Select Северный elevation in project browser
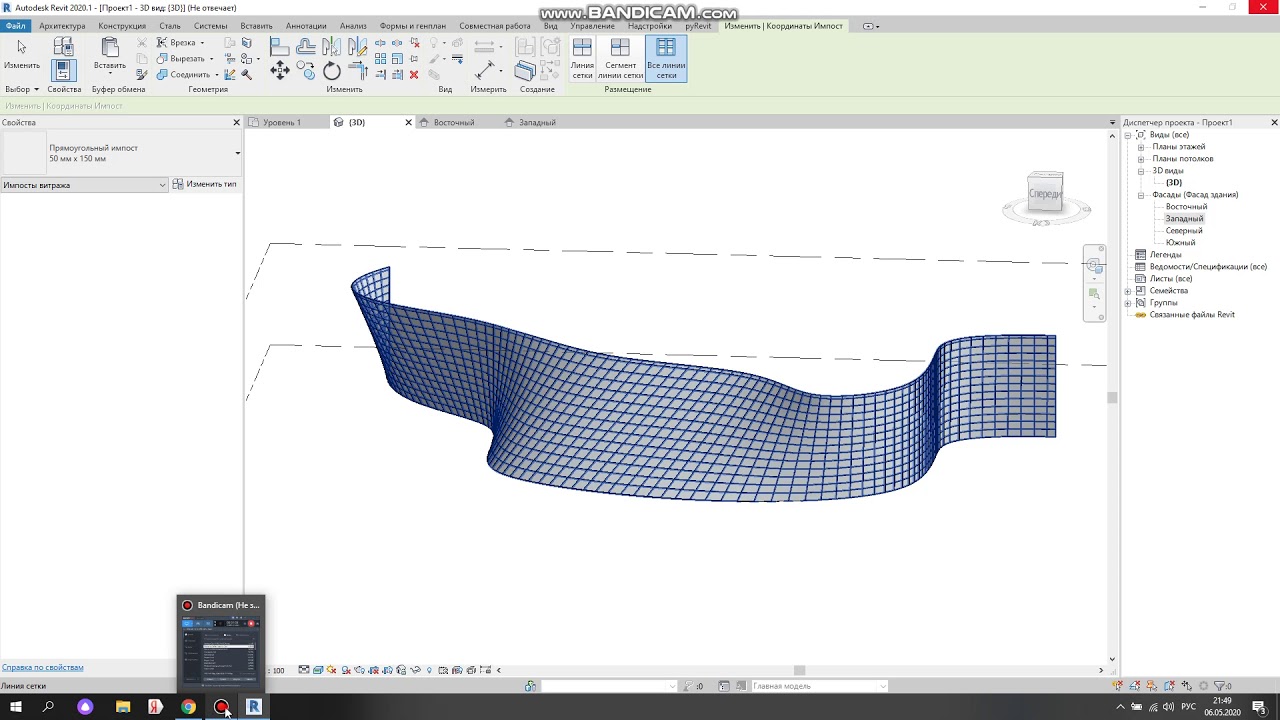Image resolution: width=1280 pixels, height=720 pixels. [x=1184, y=231]
